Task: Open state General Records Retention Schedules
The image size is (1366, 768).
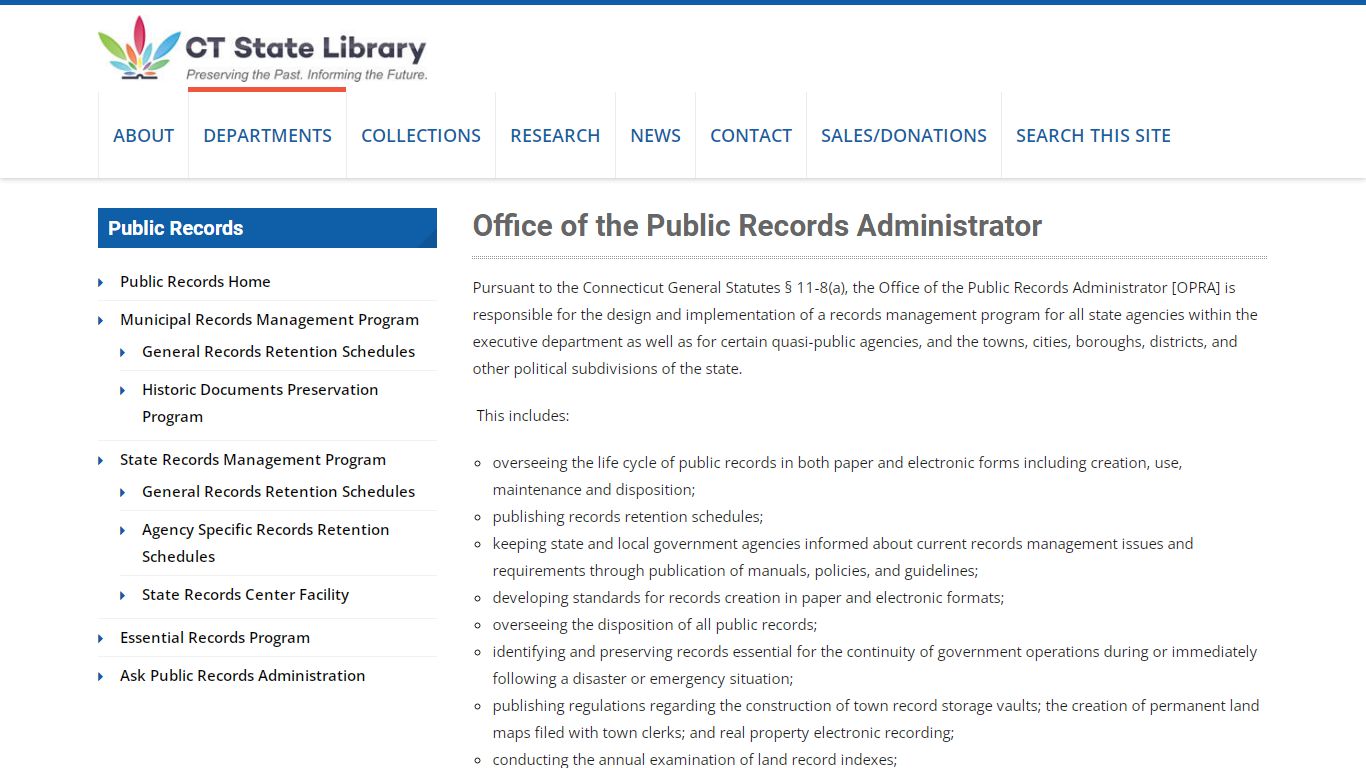Action: pos(278,492)
